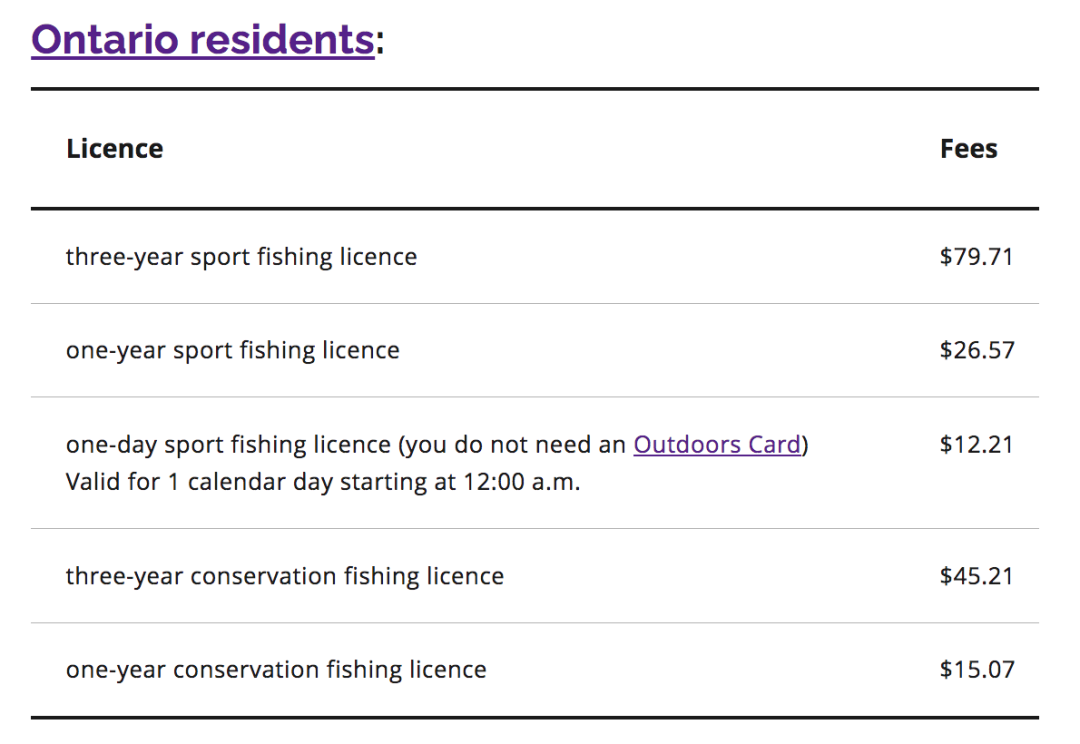Screen dimensions: 1080x744
Task: Select the three-year conservation fishing licence row
Action: pyautogui.click(x=534, y=576)
